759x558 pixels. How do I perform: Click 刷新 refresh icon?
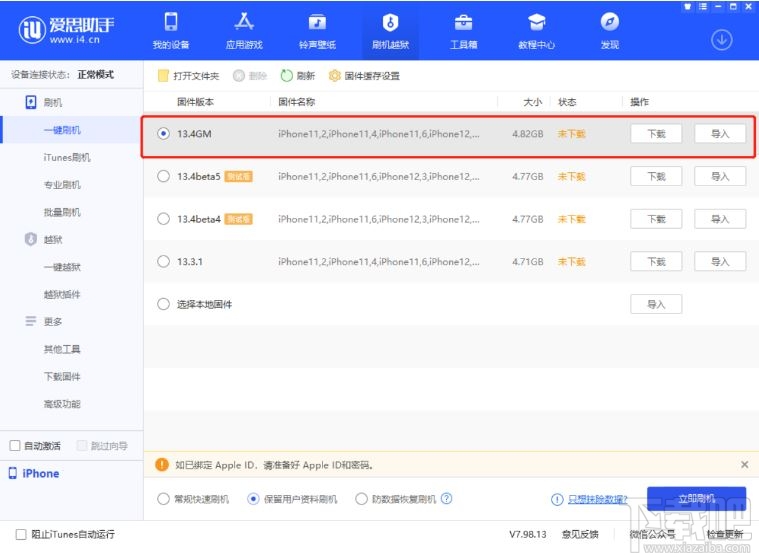point(287,75)
